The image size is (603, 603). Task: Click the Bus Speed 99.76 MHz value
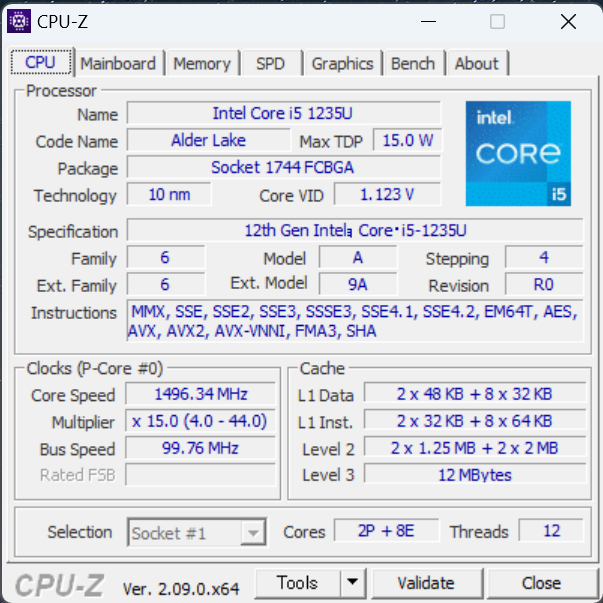click(x=201, y=448)
